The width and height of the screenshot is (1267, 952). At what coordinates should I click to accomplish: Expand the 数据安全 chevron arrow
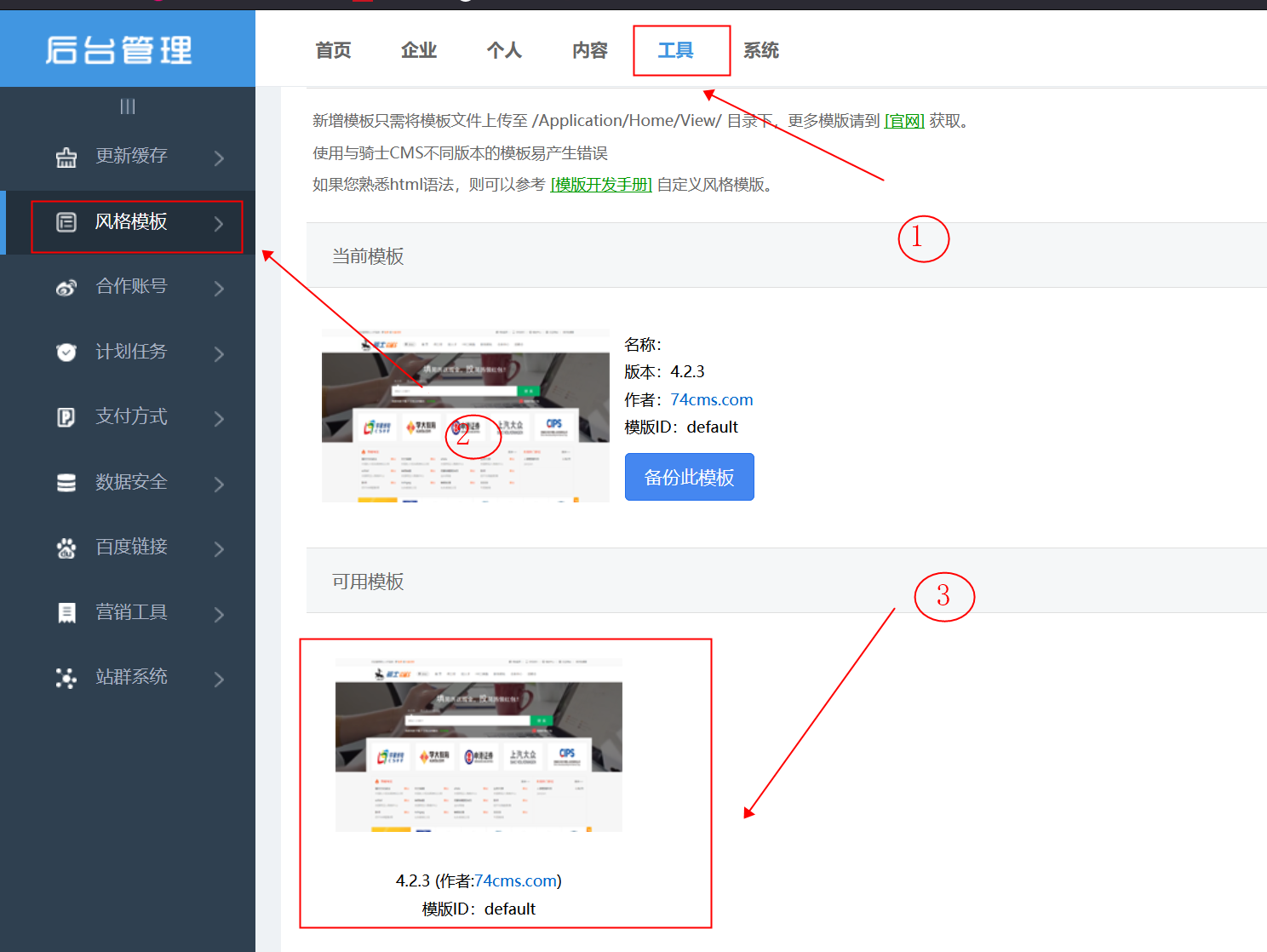coord(220,482)
